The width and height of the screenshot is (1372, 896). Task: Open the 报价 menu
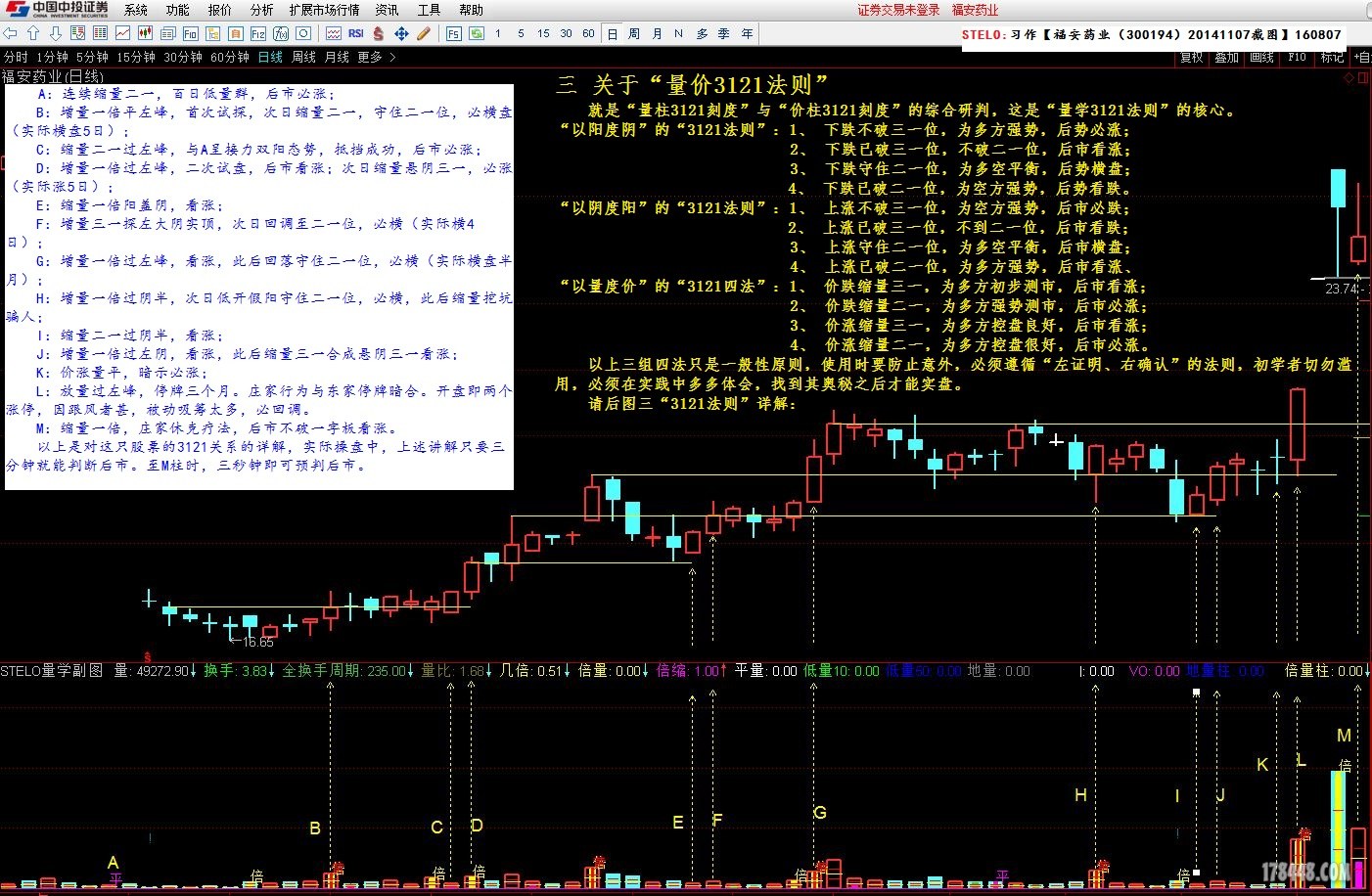[220, 10]
